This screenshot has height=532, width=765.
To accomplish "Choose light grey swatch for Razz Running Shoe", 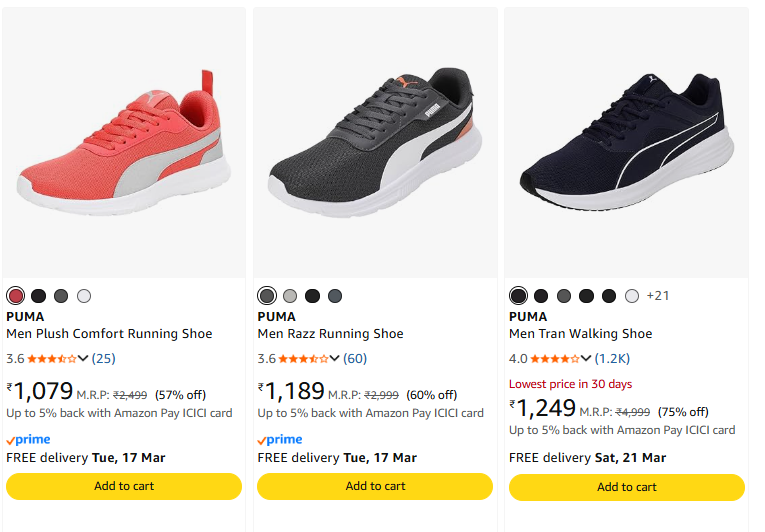I will click(290, 296).
